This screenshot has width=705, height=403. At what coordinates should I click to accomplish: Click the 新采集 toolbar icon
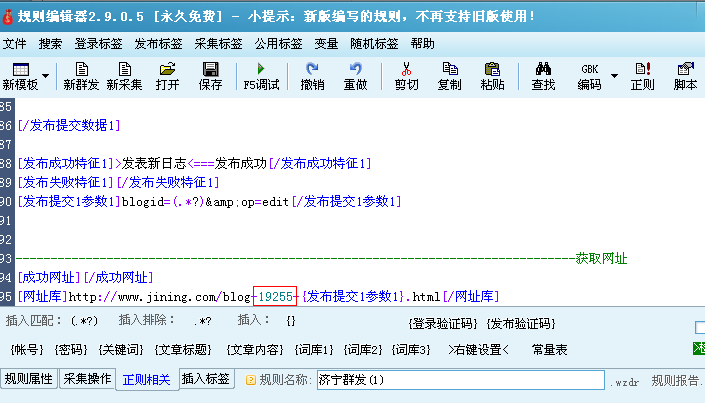(125, 76)
